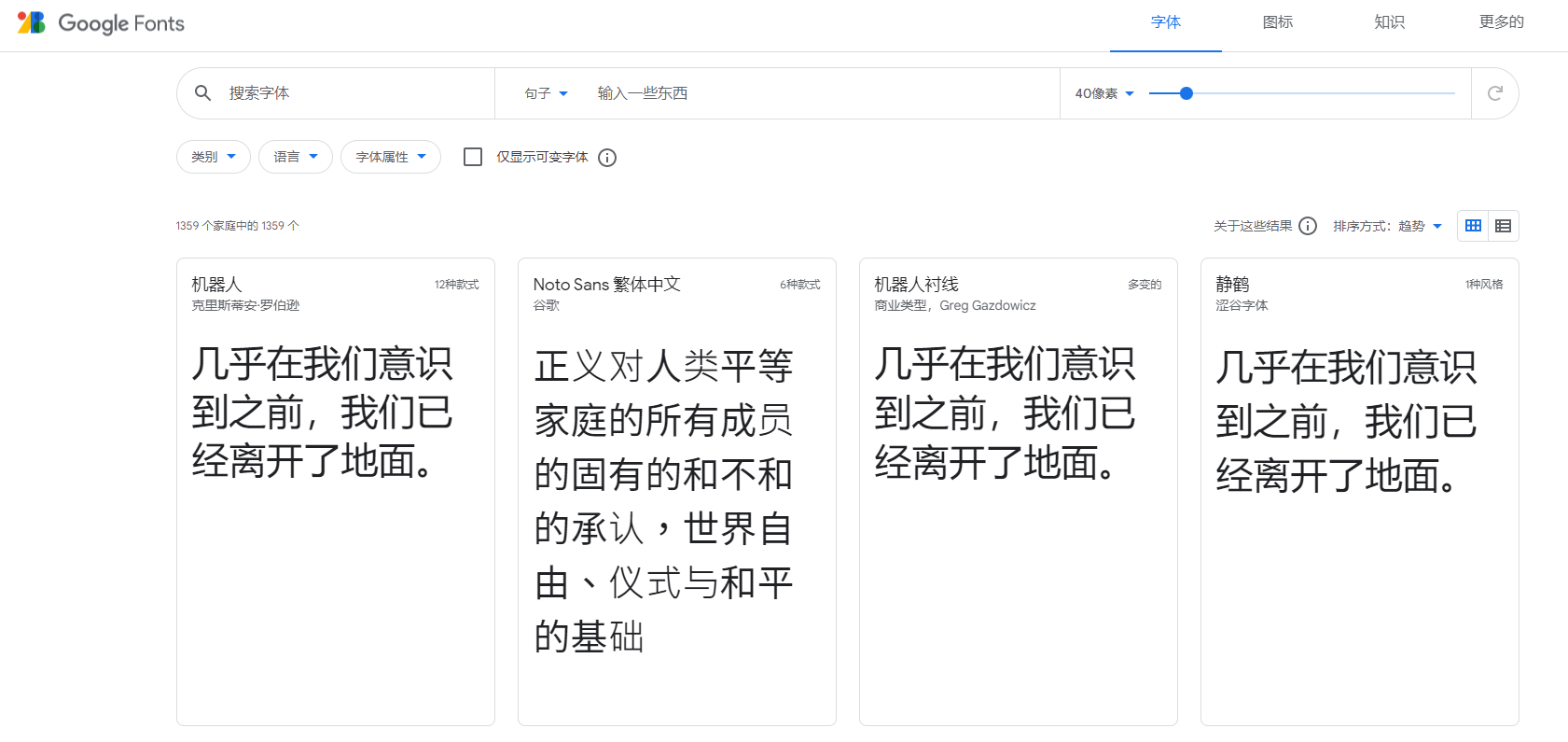The height and width of the screenshot is (742, 1568).
Task: Adjust the font size slider handle
Action: tap(1186, 93)
